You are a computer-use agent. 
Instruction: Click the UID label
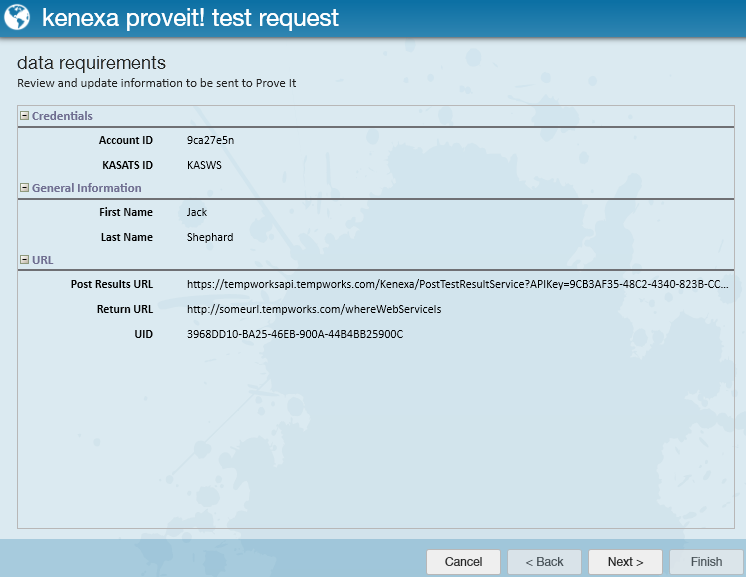pos(144,334)
